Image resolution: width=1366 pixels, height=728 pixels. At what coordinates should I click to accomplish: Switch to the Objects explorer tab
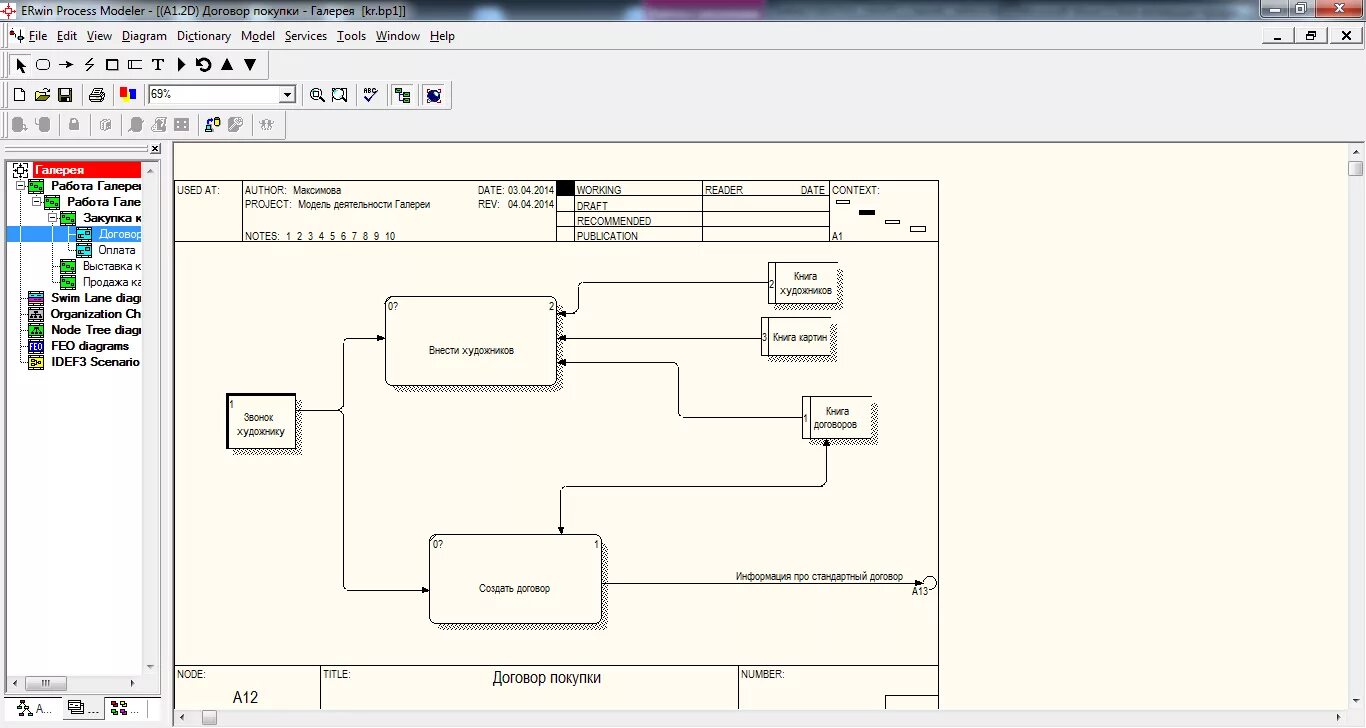(x=126, y=708)
